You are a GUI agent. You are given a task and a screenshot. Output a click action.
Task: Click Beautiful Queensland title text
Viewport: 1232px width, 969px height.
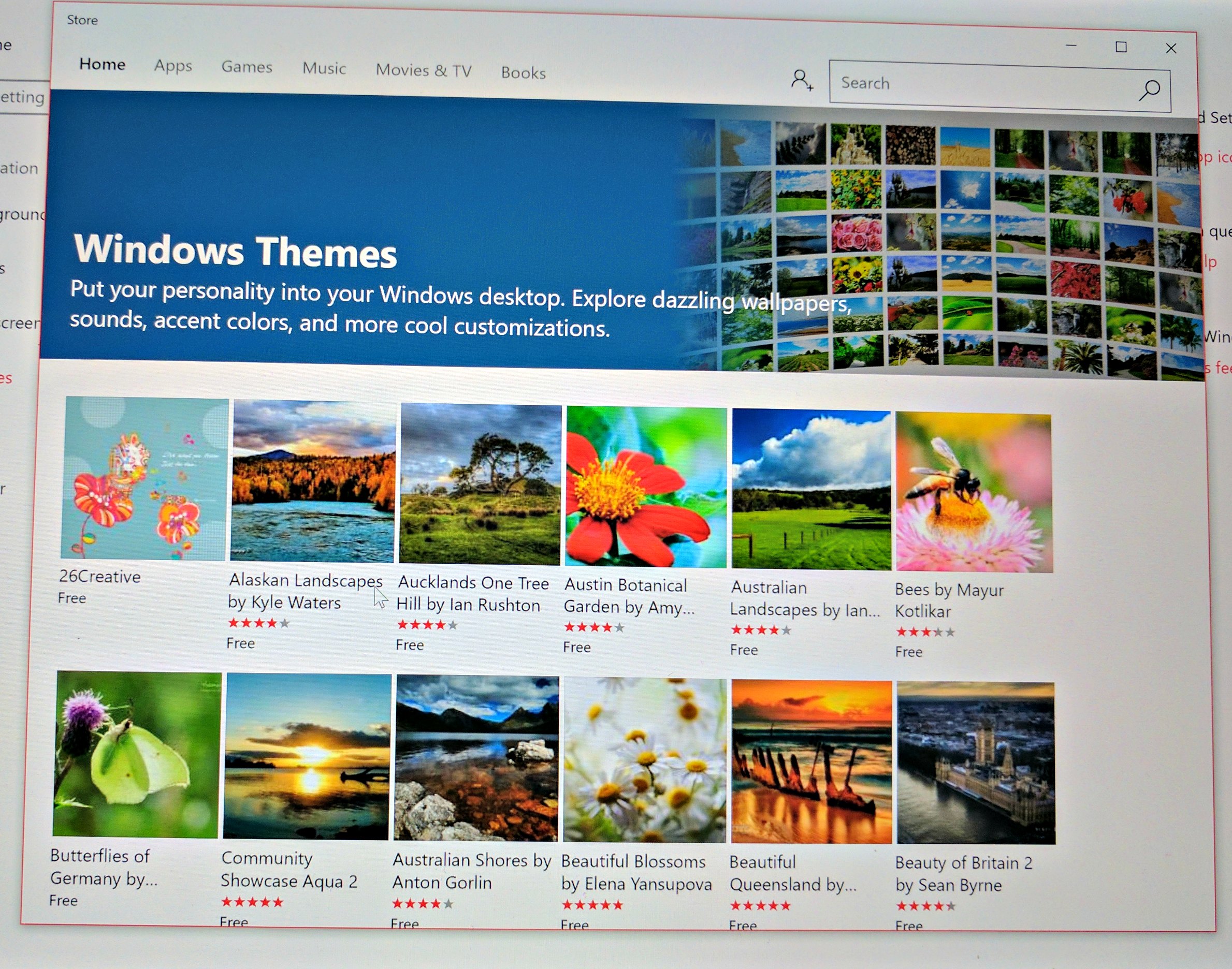click(793, 873)
